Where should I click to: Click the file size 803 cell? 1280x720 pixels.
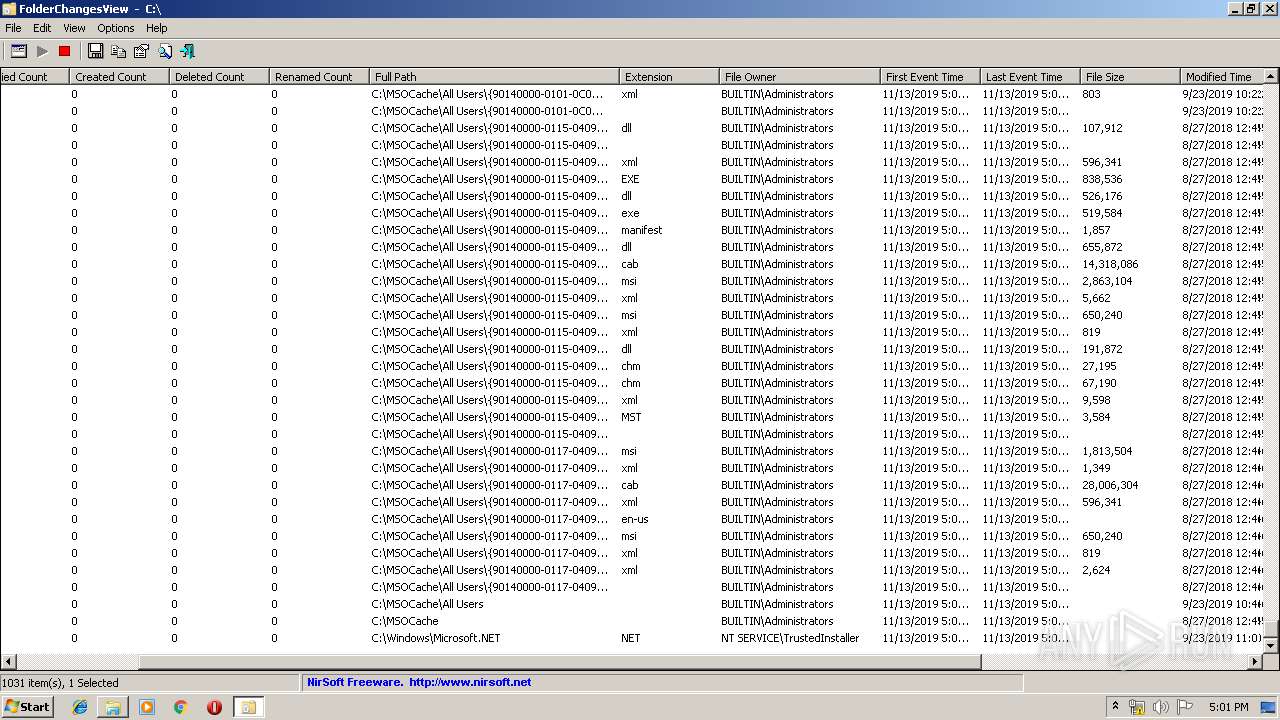(x=1091, y=94)
